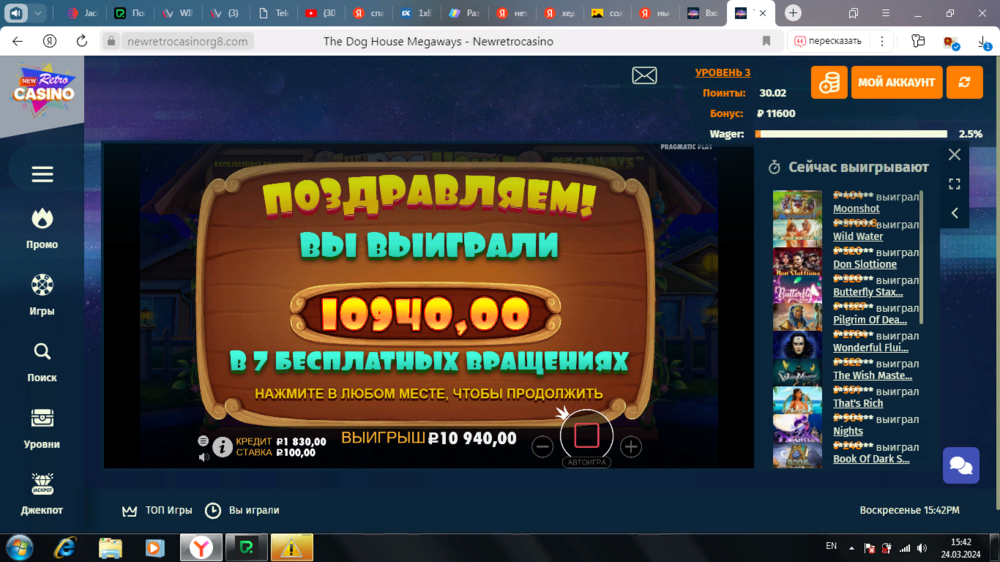Open the messages envelope icon
The width and height of the screenshot is (1000, 562).
644,75
